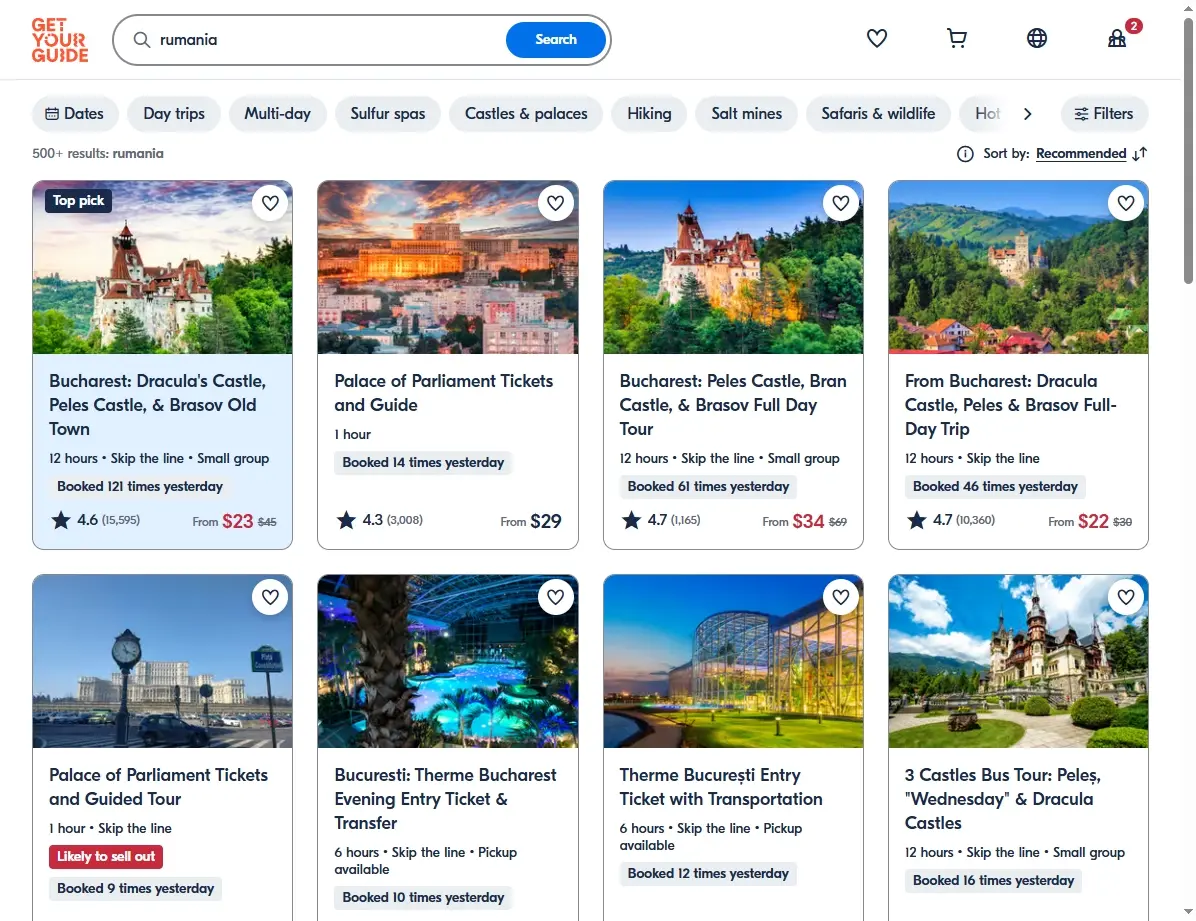The height and width of the screenshot is (921, 1196).
Task: Open 3 Castles Bus Tour title
Action: (1003, 799)
